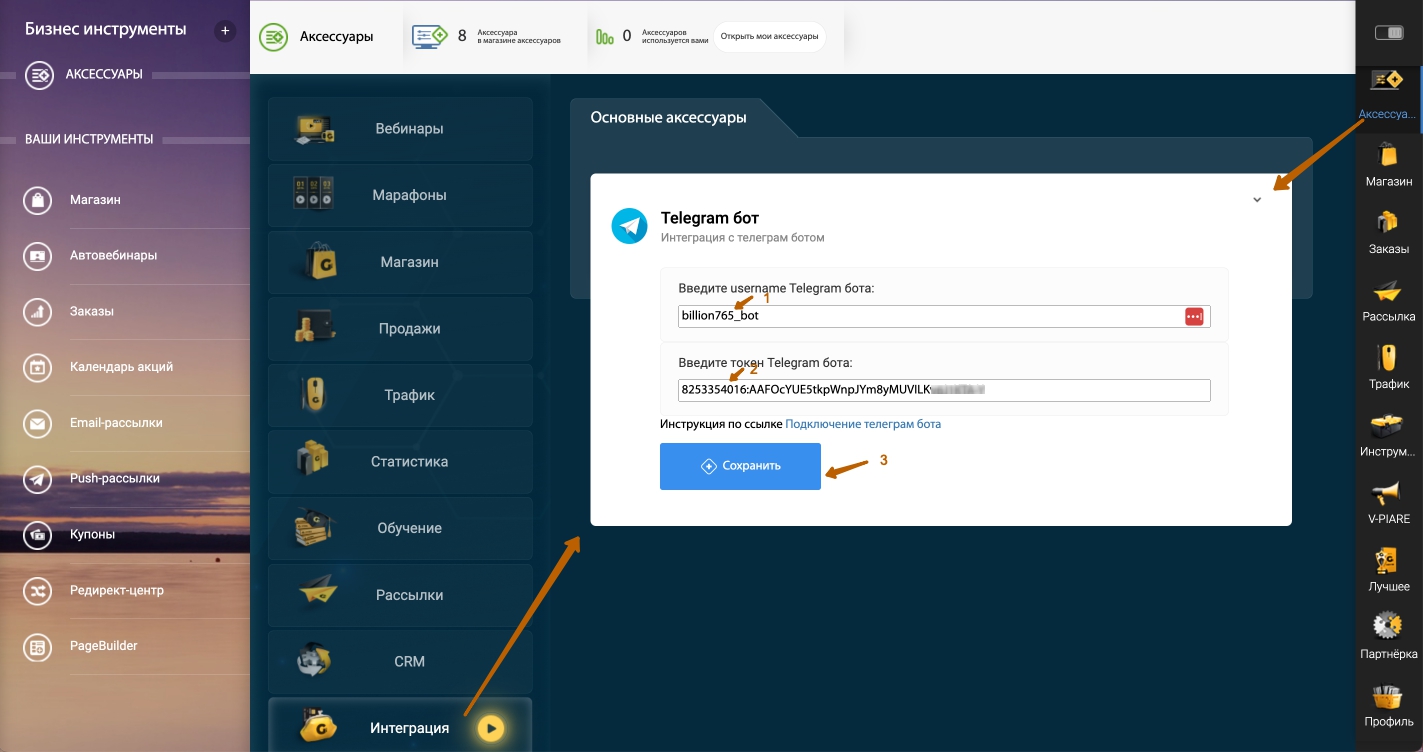Click the plus icon beside Бизнес инструменты
1423x752 pixels.
tap(225, 31)
